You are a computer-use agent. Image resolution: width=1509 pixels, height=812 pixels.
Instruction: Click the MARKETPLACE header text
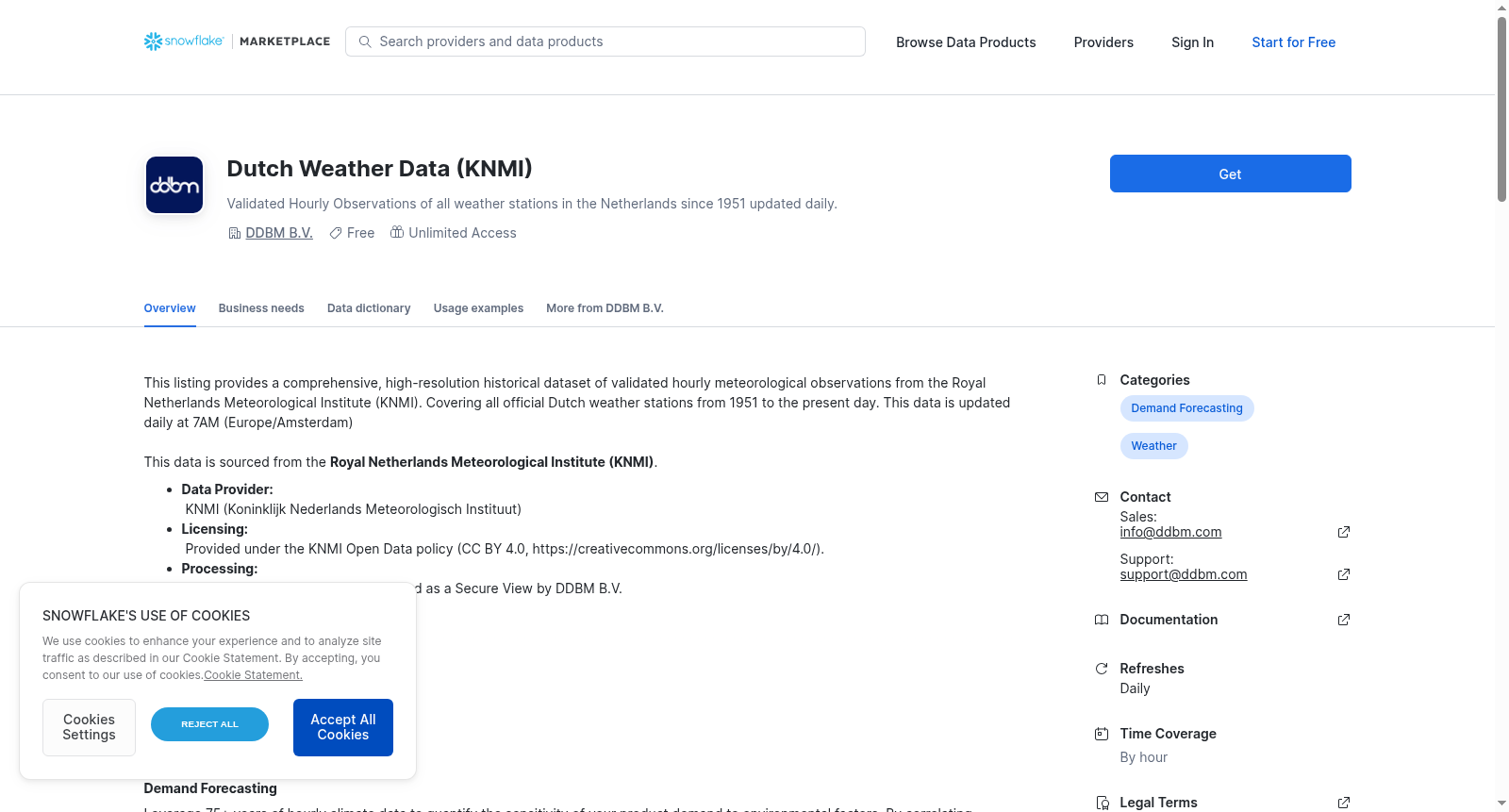click(x=285, y=41)
